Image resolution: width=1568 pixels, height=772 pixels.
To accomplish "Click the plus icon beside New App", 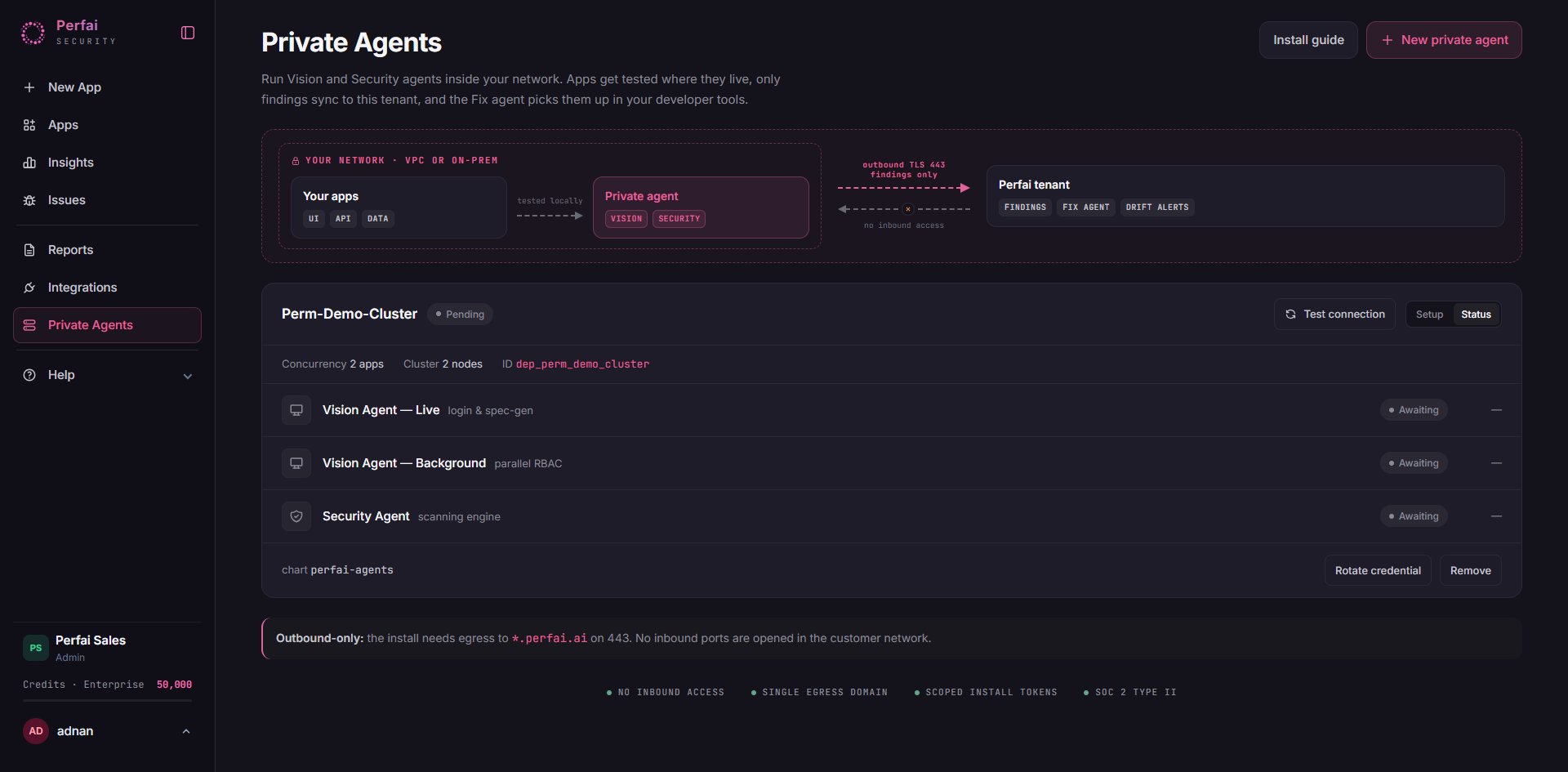I will [x=29, y=87].
